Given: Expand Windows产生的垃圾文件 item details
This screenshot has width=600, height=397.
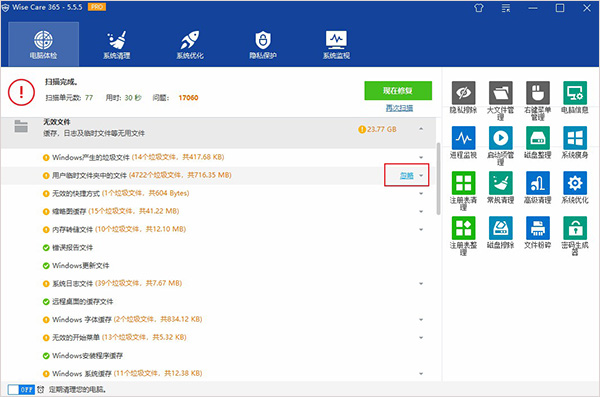Looking at the screenshot, I should [421, 157].
